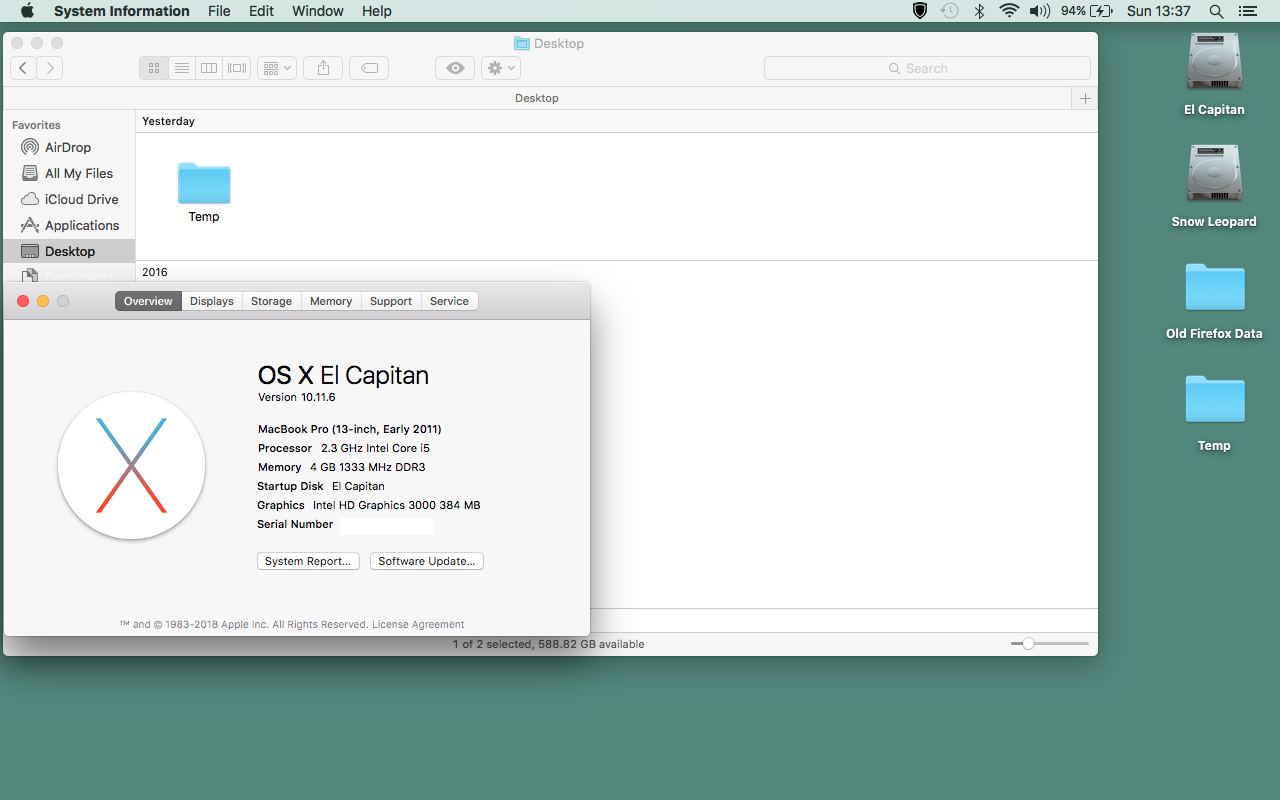The height and width of the screenshot is (800, 1280).
Task: Click the Edit Tags button in Finder
Action: click(x=369, y=68)
